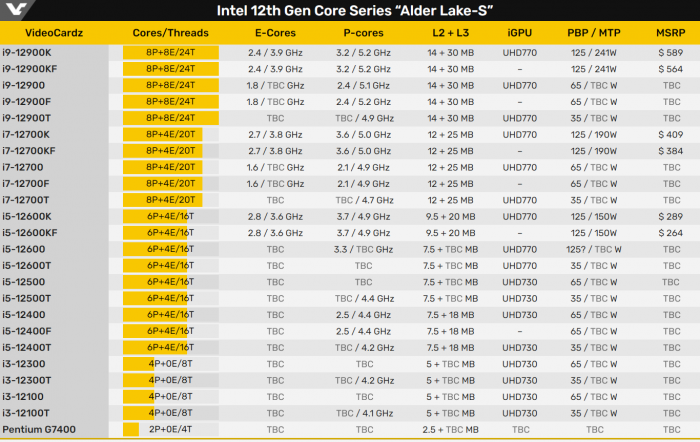The image size is (700, 442).
Task: Click the "125? / TBC W" power cell
Action: [594, 248]
